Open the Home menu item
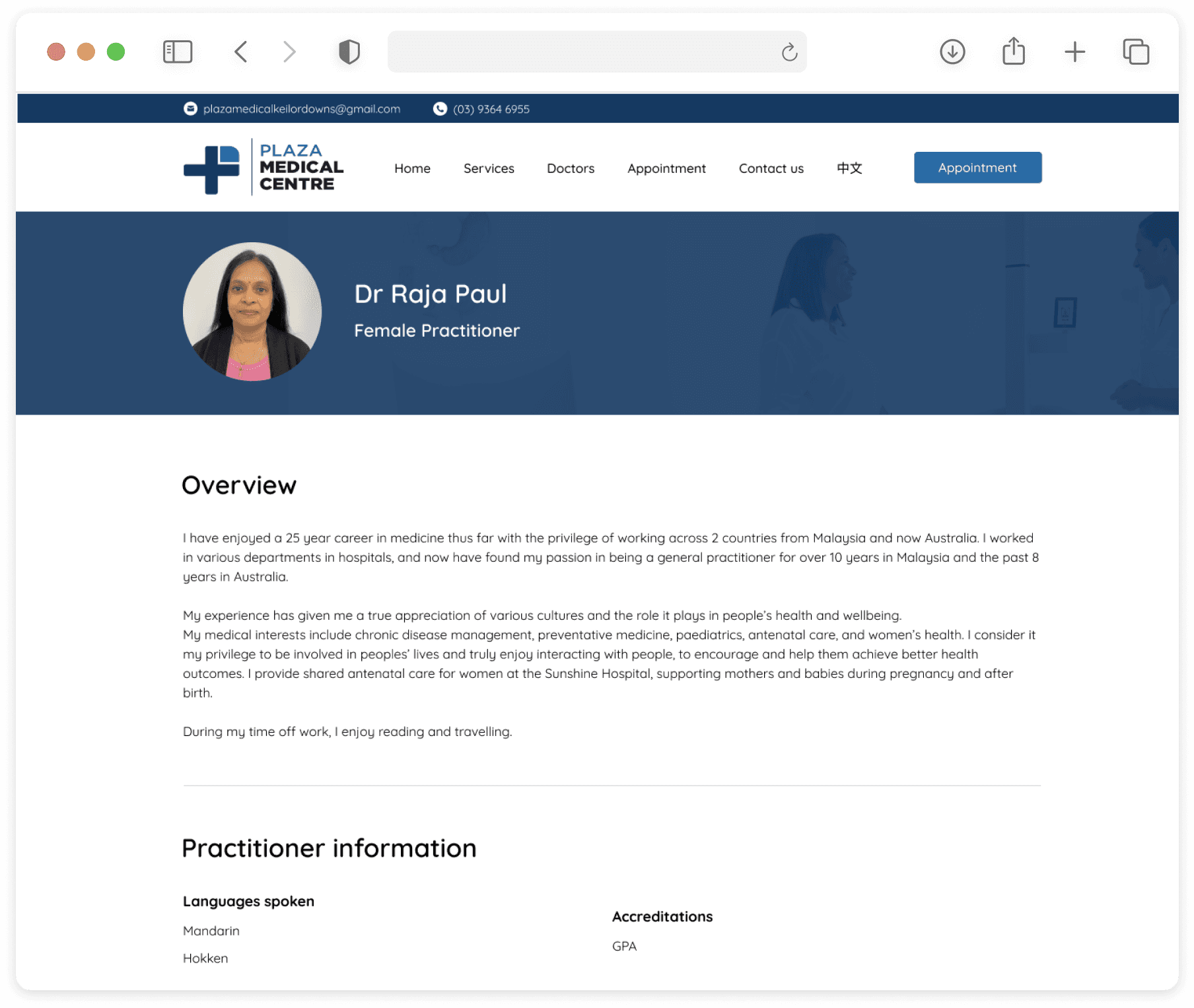Image resolution: width=1194 pixels, height=1008 pixels. (x=412, y=168)
